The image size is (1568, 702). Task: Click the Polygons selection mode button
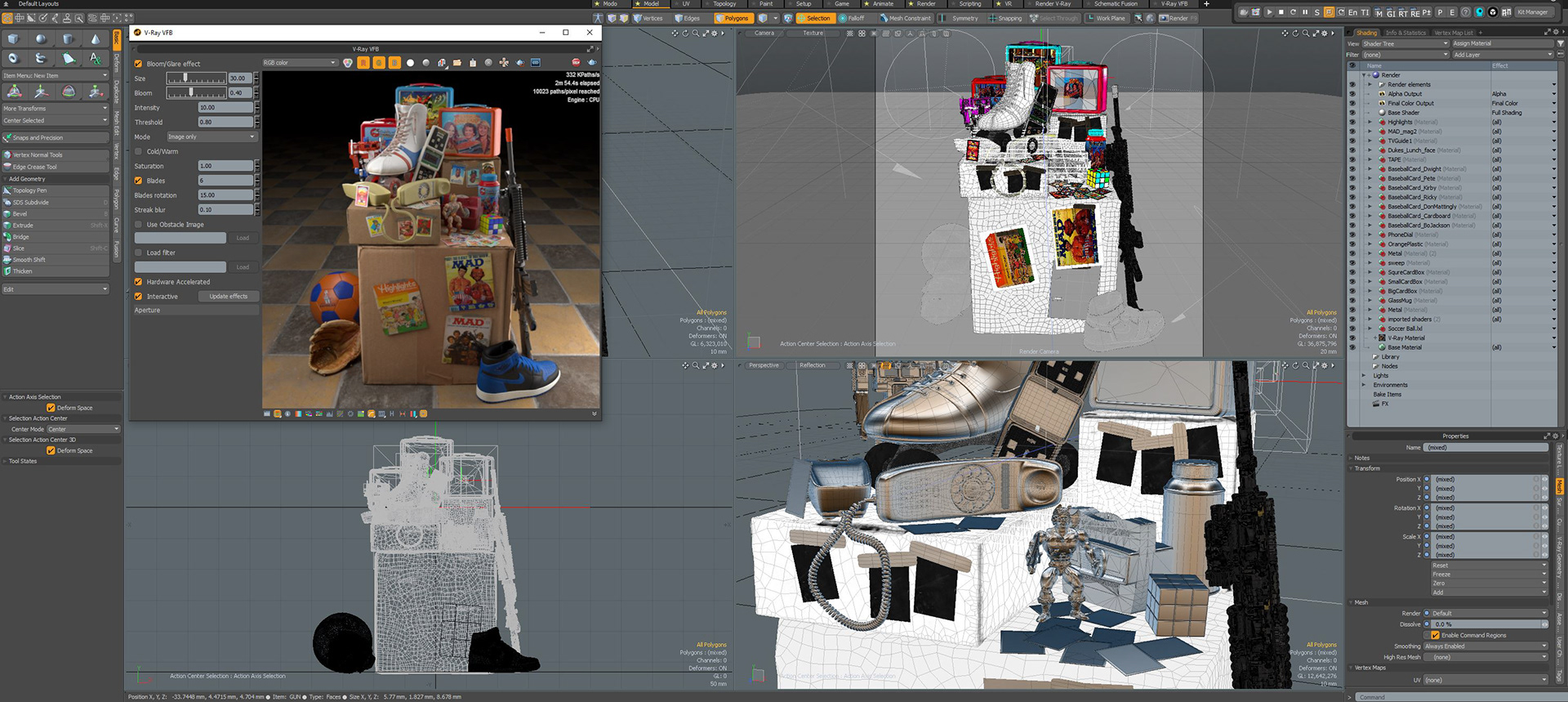click(733, 18)
